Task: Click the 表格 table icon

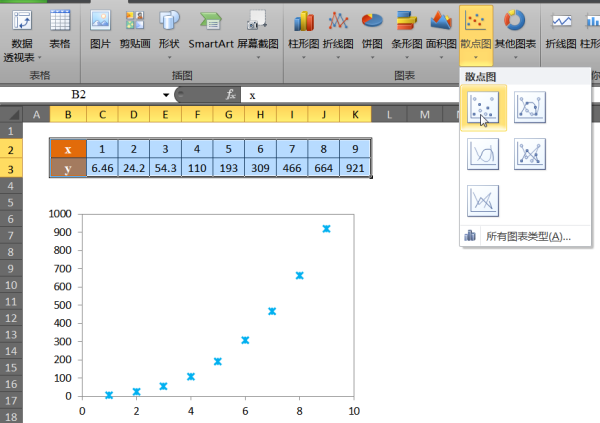Action: [x=60, y=30]
